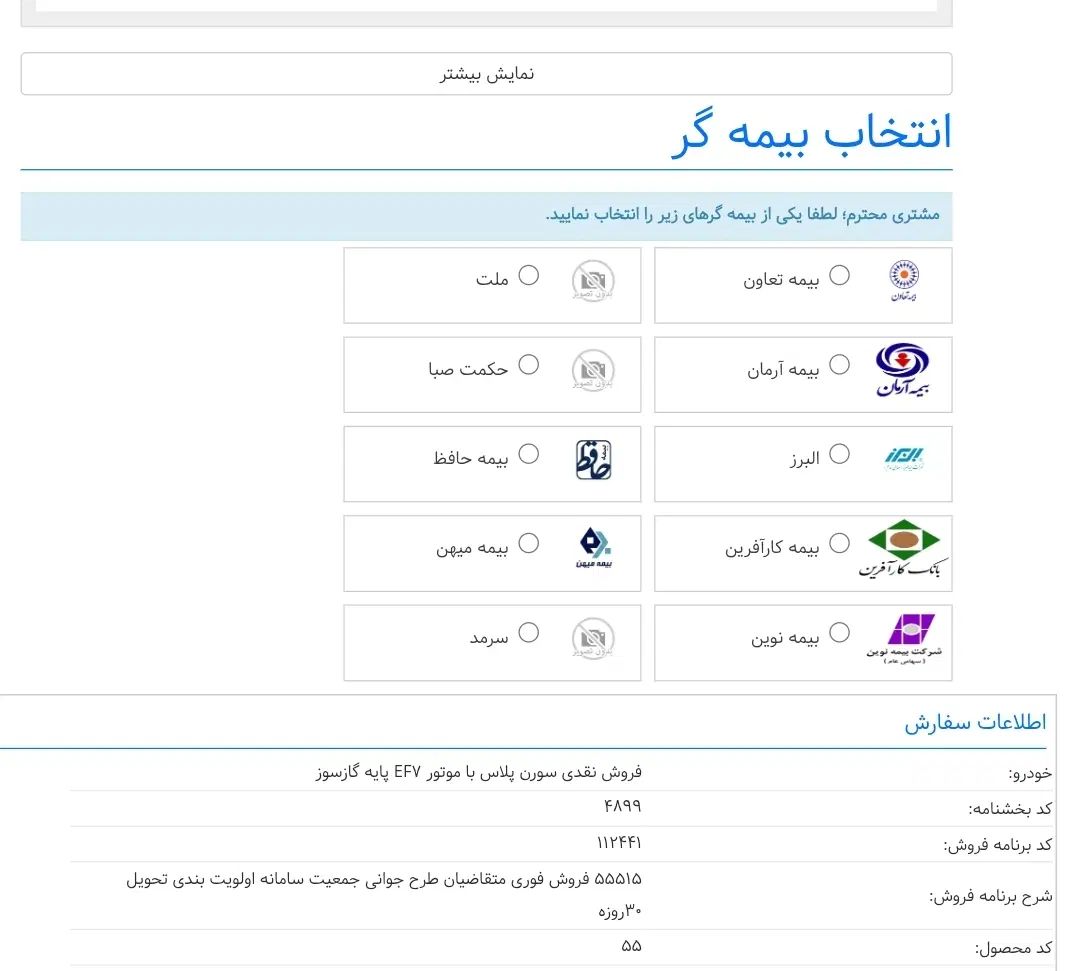The height and width of the screenshot is (971, 1080).
Task: Choose the سرمد radio button
Action: point(528,632)
